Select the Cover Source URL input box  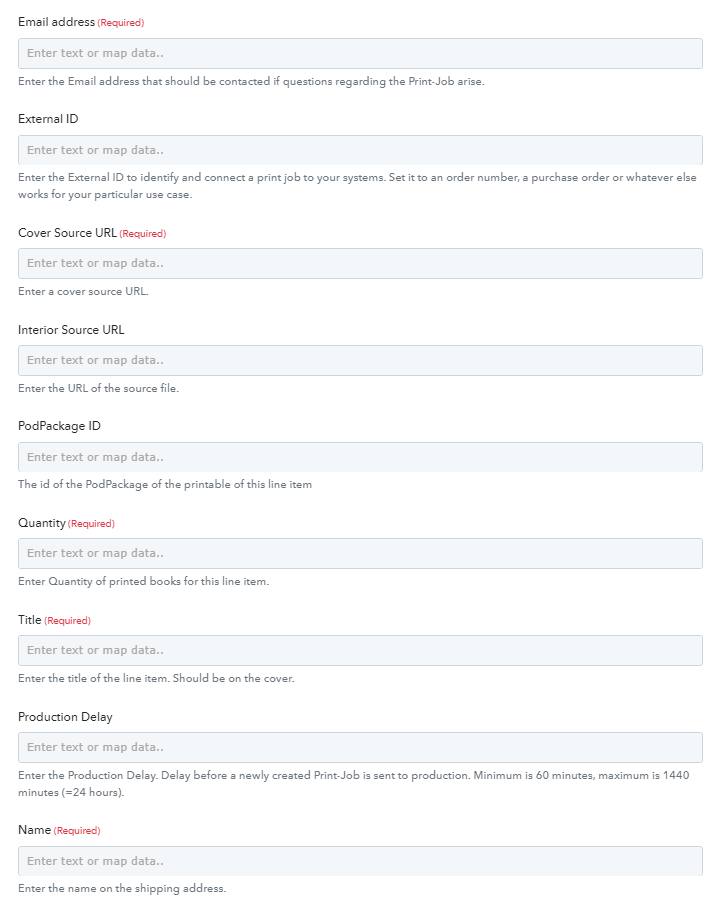tap(360, 263)
